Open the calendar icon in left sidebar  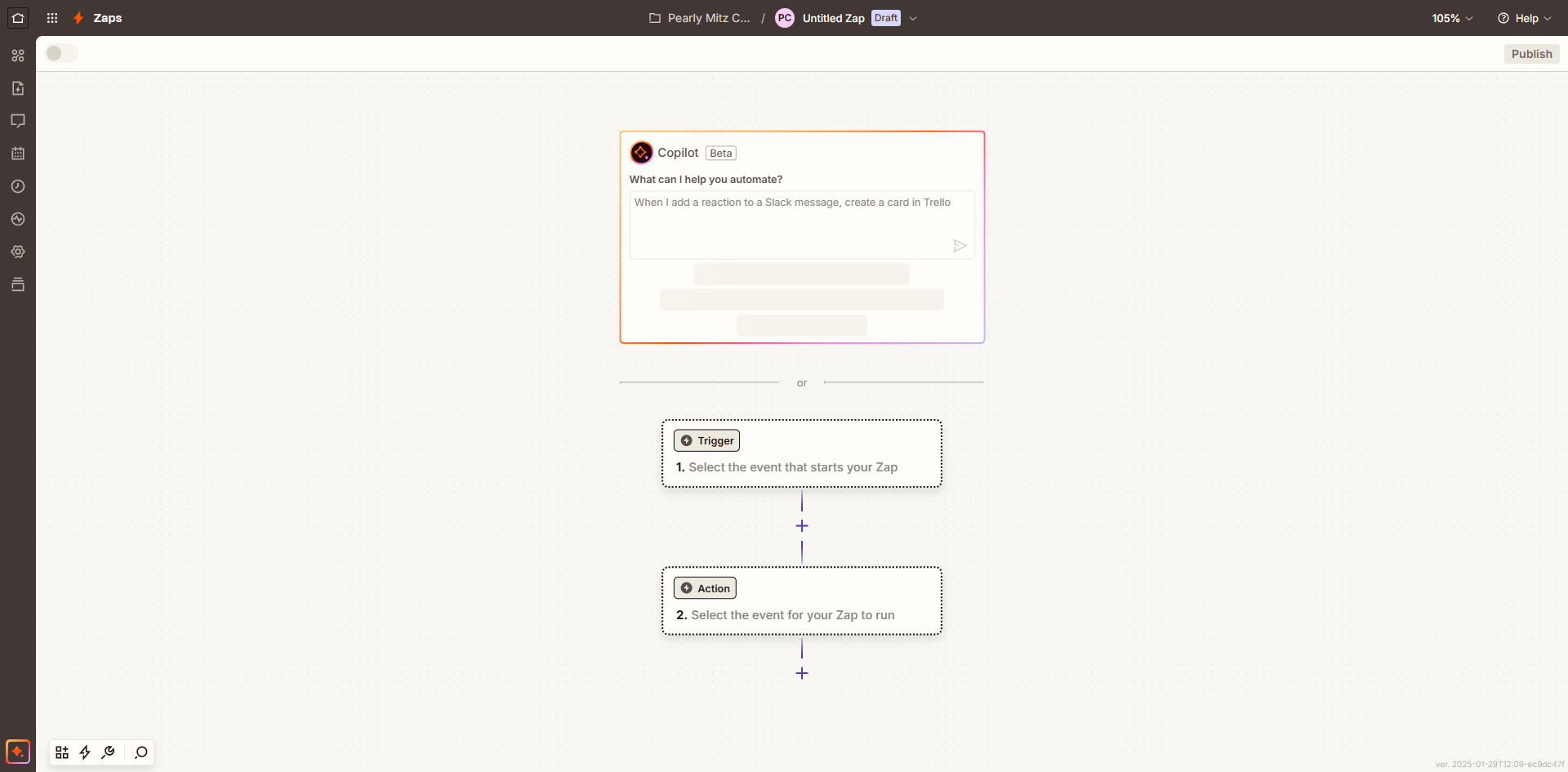[x=18, y=154]
